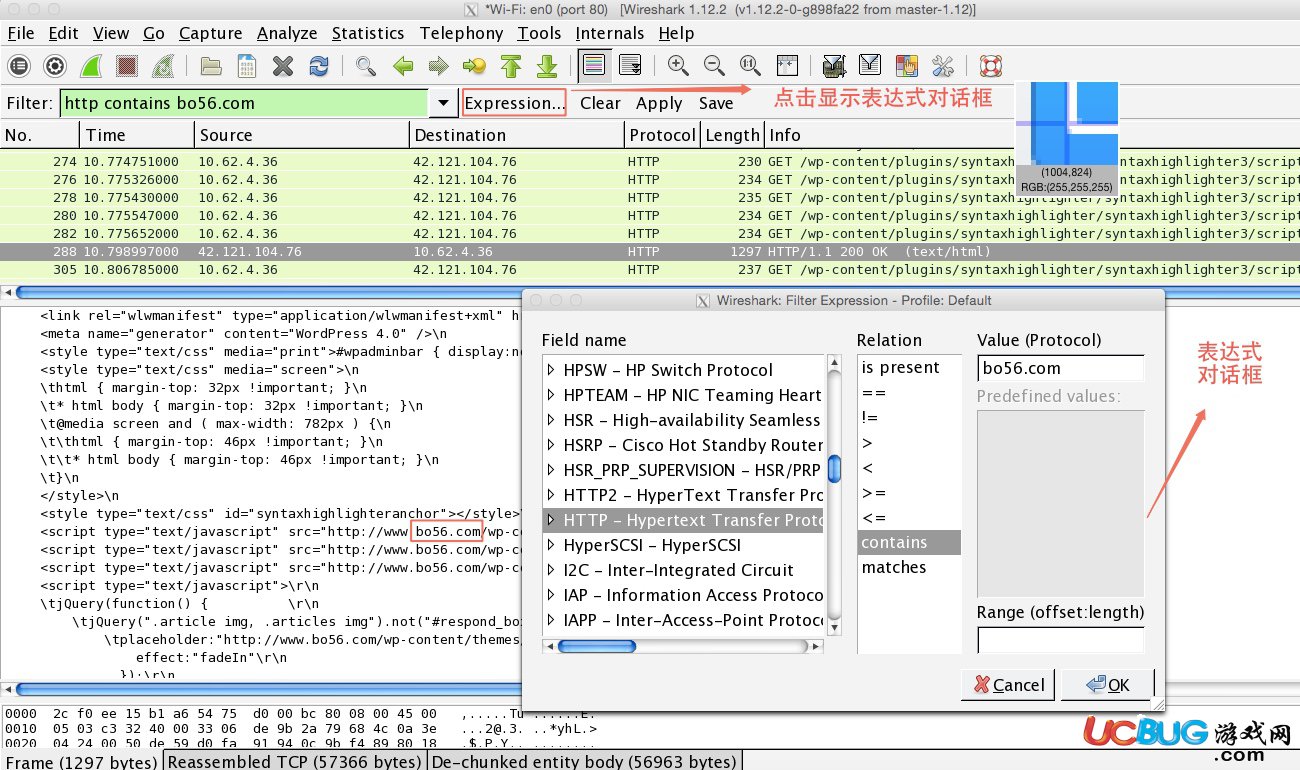Image resolution: width=1300 pixels, height=770 pixels.
Task: Open the Analyze menu
Action: point(287,33)
